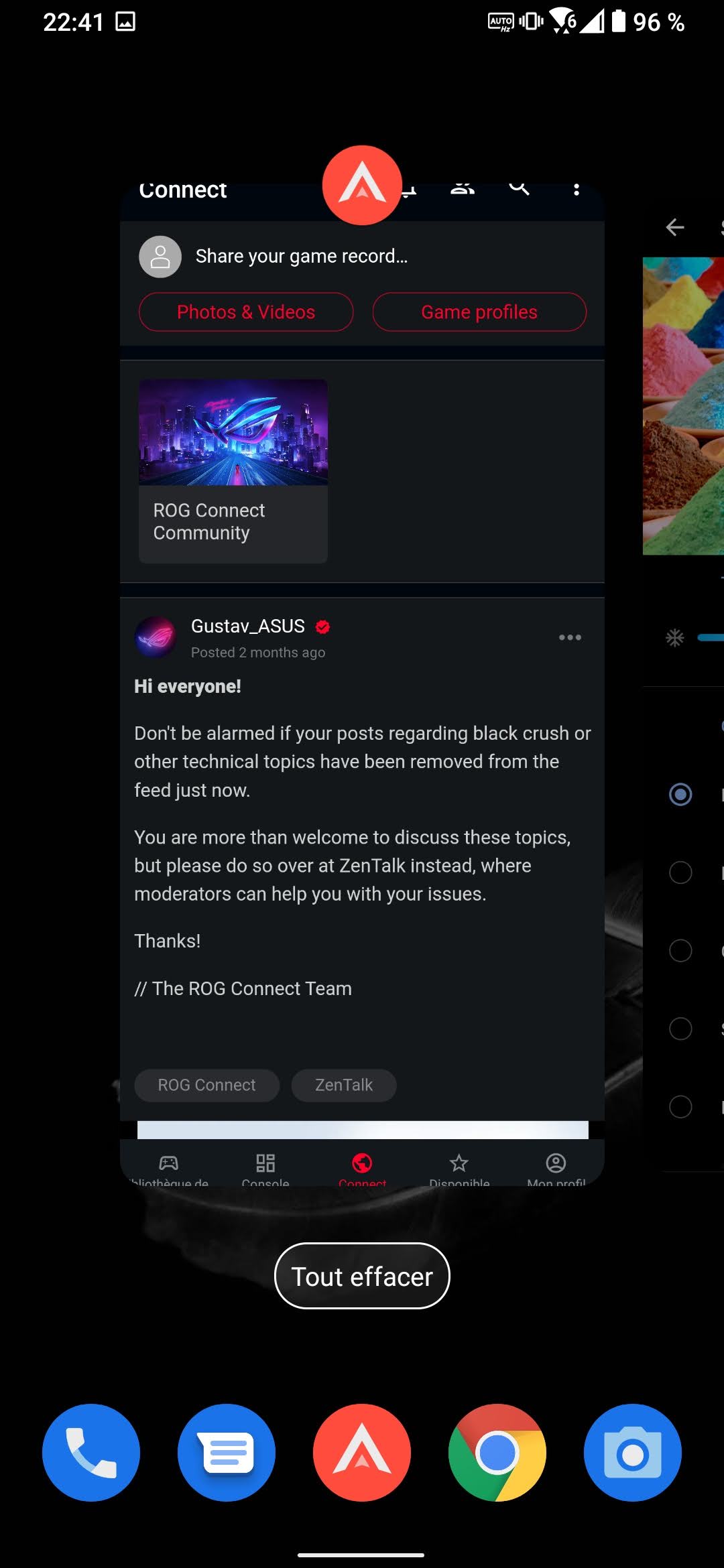The width and height of the screenshot is (724, 1568).
Task: Switch to the Mon profil tab
Action: (556, 1169)
